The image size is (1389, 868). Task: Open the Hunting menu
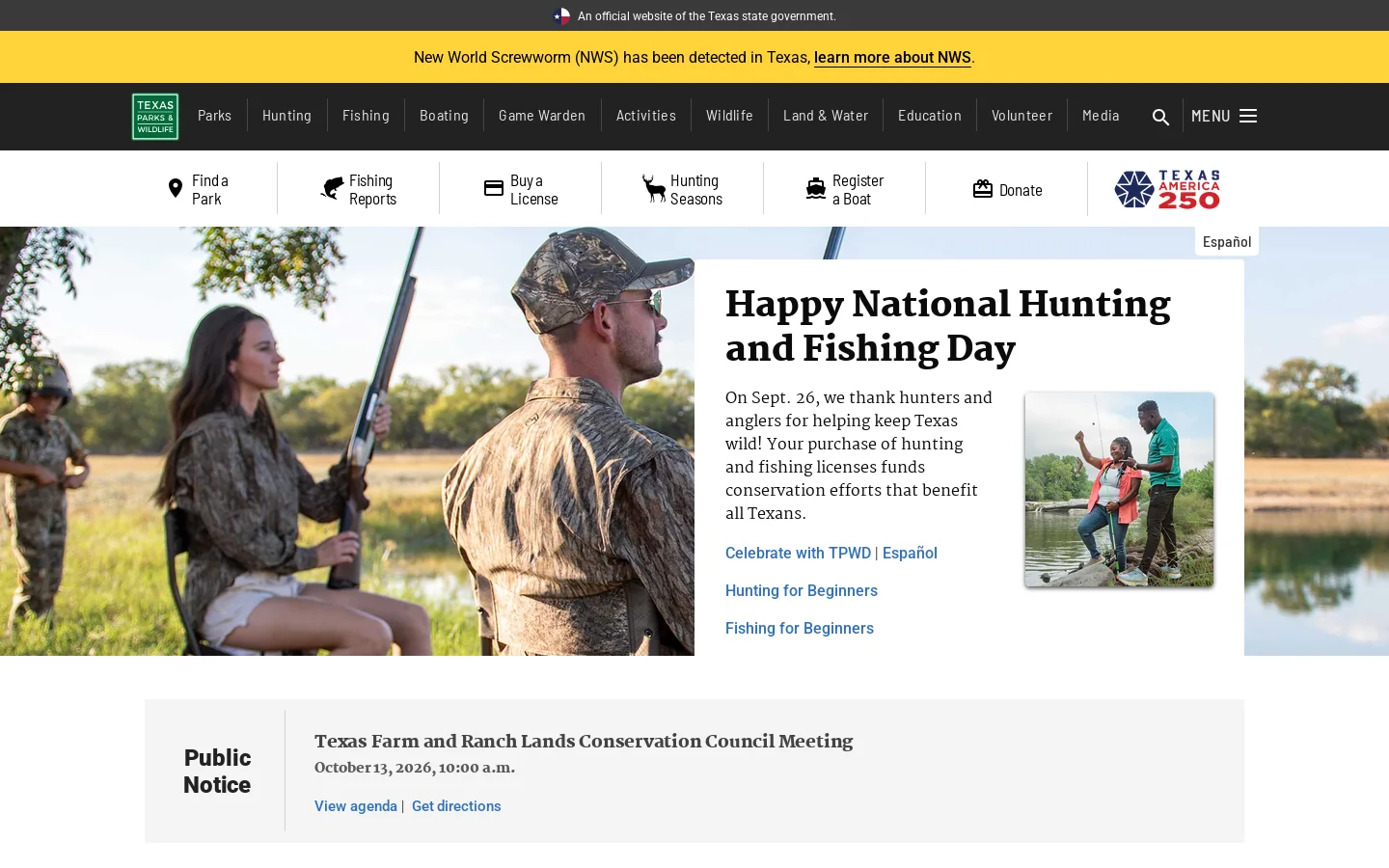286,116
